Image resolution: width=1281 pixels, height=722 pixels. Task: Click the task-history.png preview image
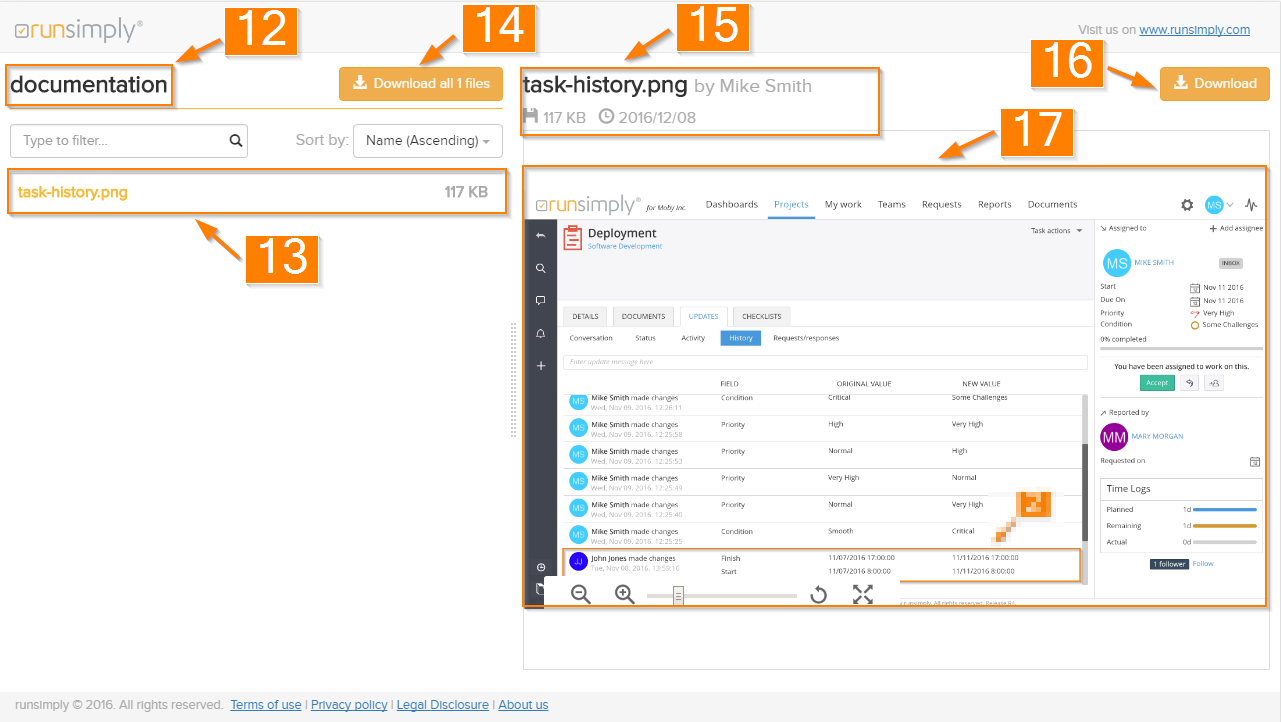(x=820, y=400)
